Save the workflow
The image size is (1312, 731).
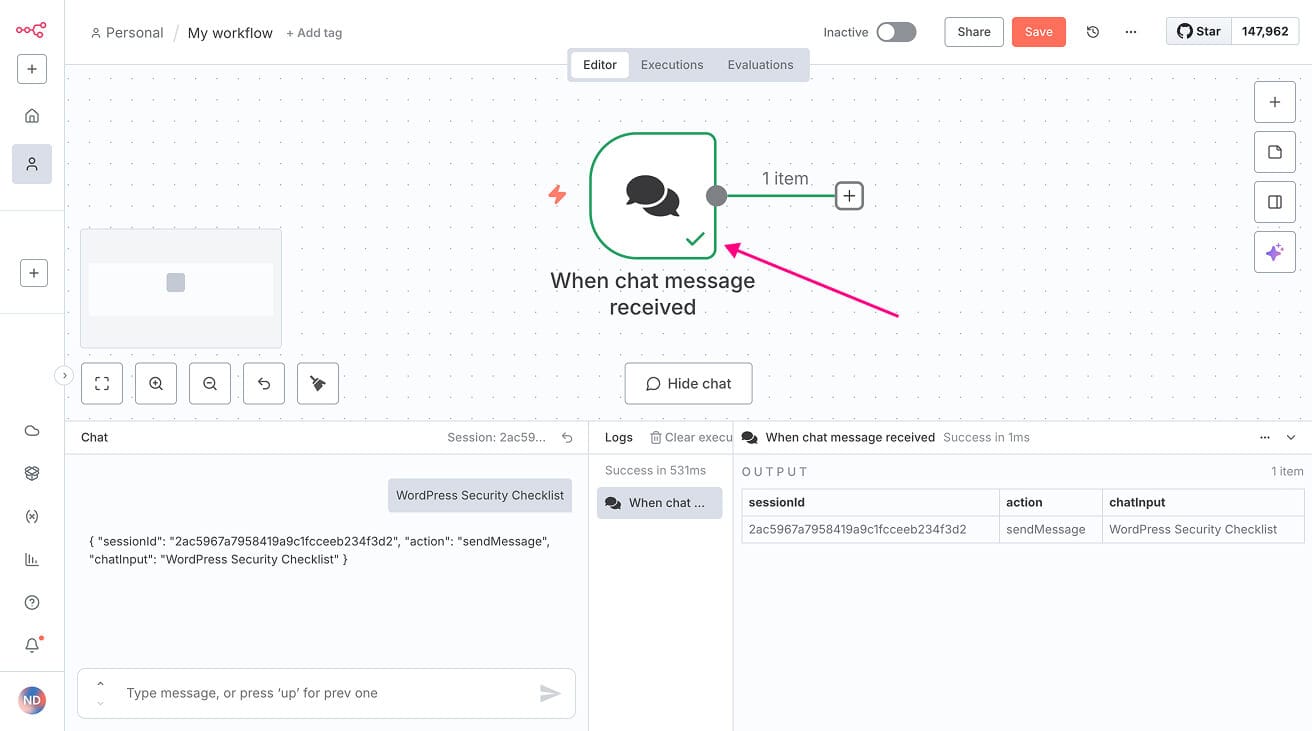point(1038,31)
